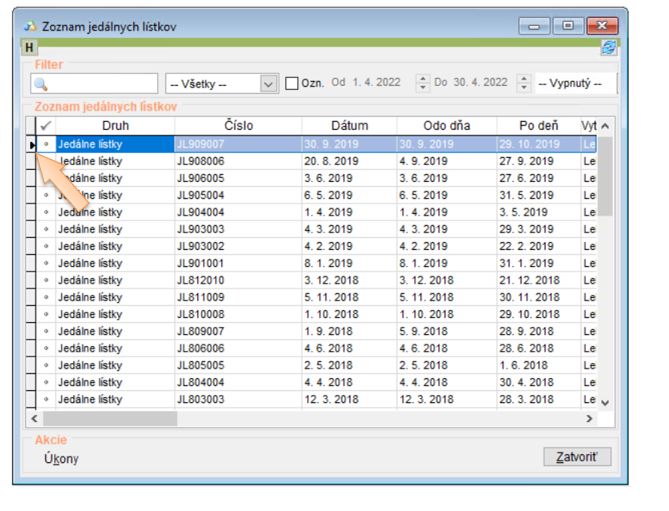Click the magnifier icon in the search box
Image resolution: width=669 pixels, height=511 pixels.
click(x=40, y=84)
